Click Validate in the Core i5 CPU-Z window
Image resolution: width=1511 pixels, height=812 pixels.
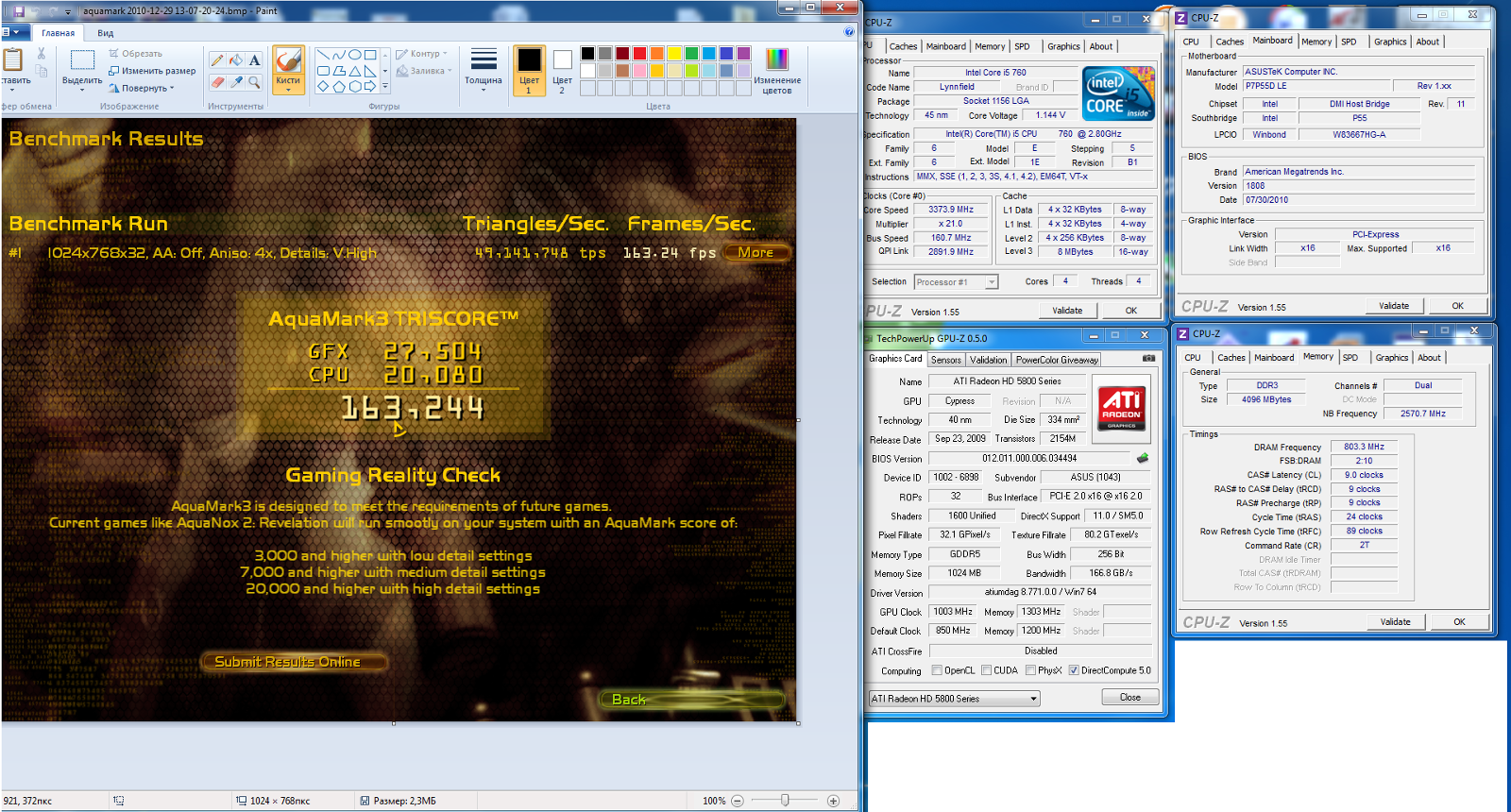point(1067,311)
